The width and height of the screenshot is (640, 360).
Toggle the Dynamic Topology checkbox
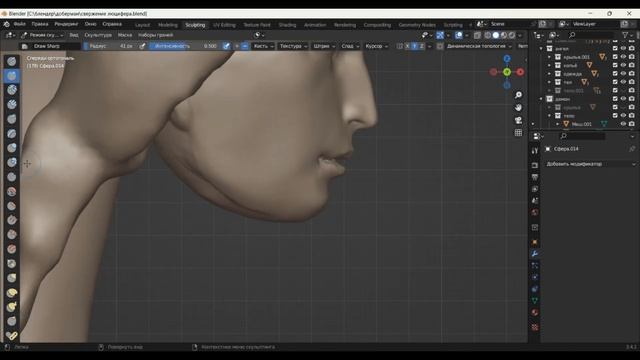[440, 46]
